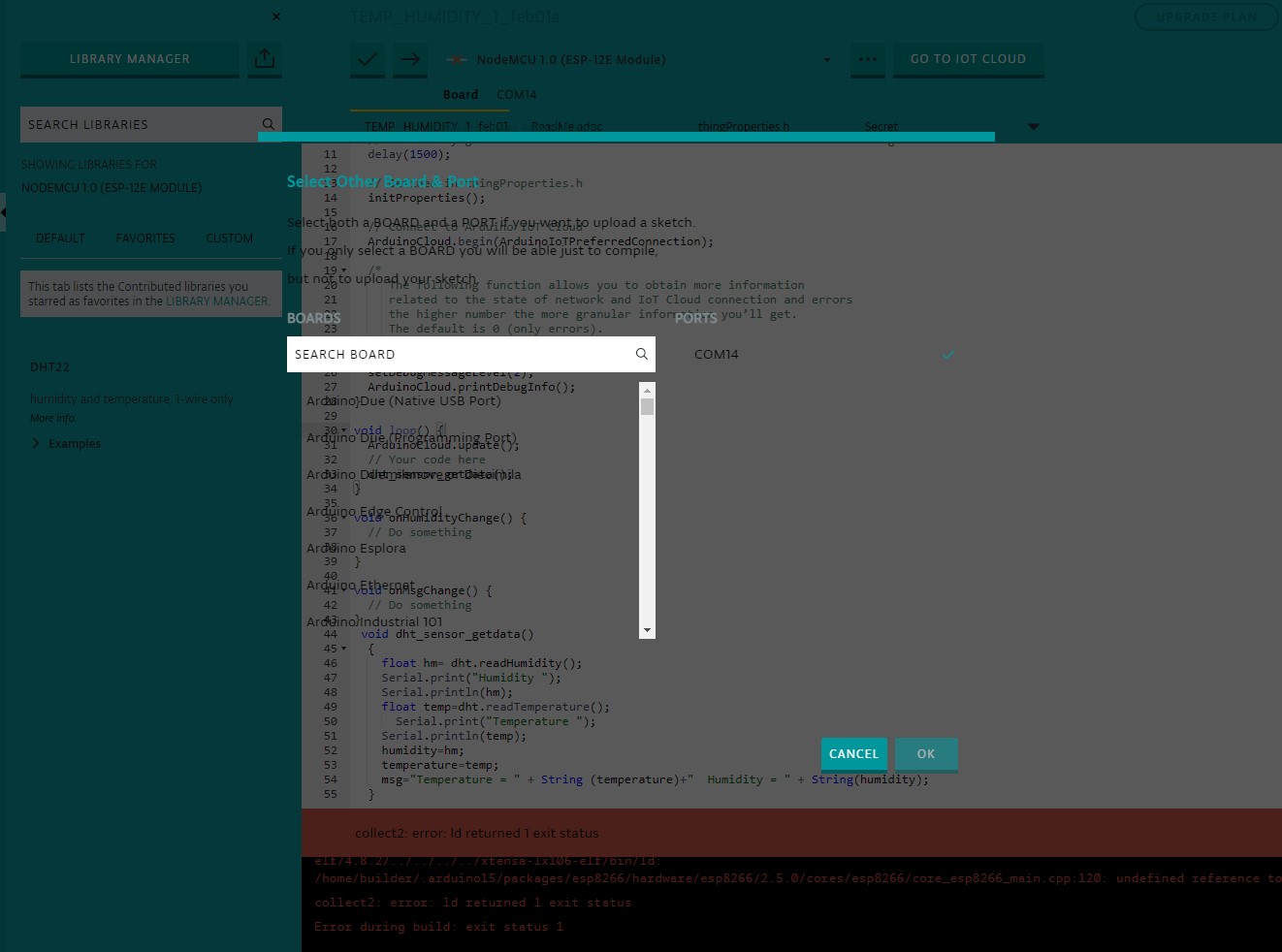Screen dimensions: 1282x952
Task: Click the COM14 port checkmark
Action: tap(948, 355)
